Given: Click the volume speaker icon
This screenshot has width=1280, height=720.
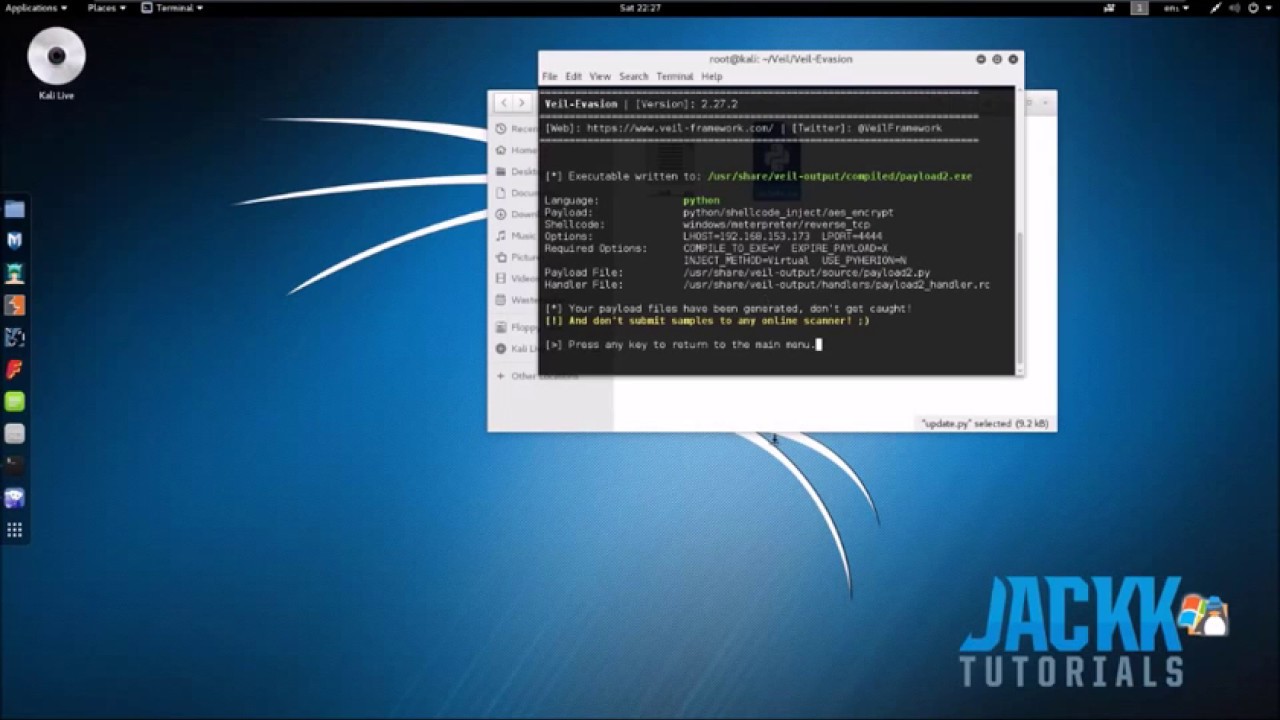Looking at the screenshot, I should click(1235, 7).
